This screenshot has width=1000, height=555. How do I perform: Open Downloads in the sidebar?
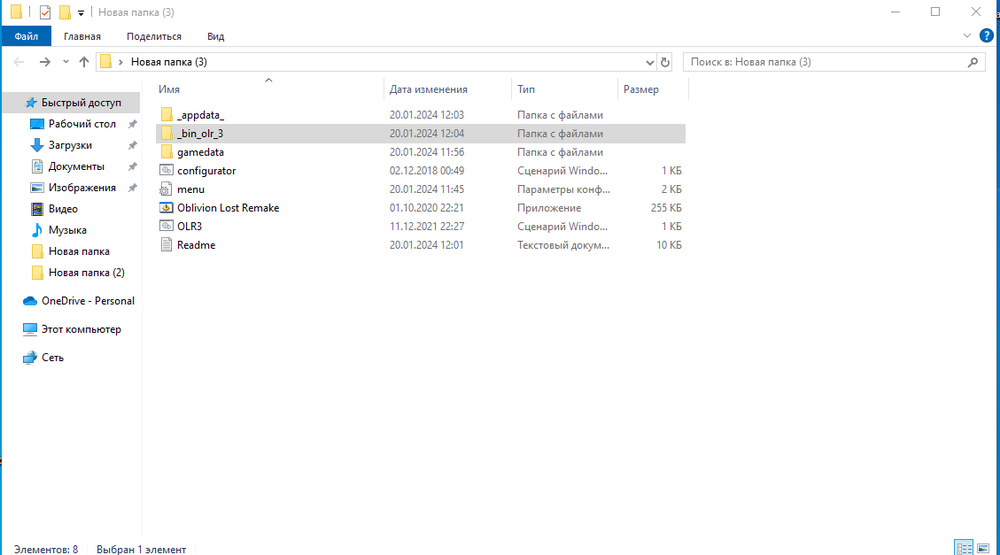(x=70, y=145)
